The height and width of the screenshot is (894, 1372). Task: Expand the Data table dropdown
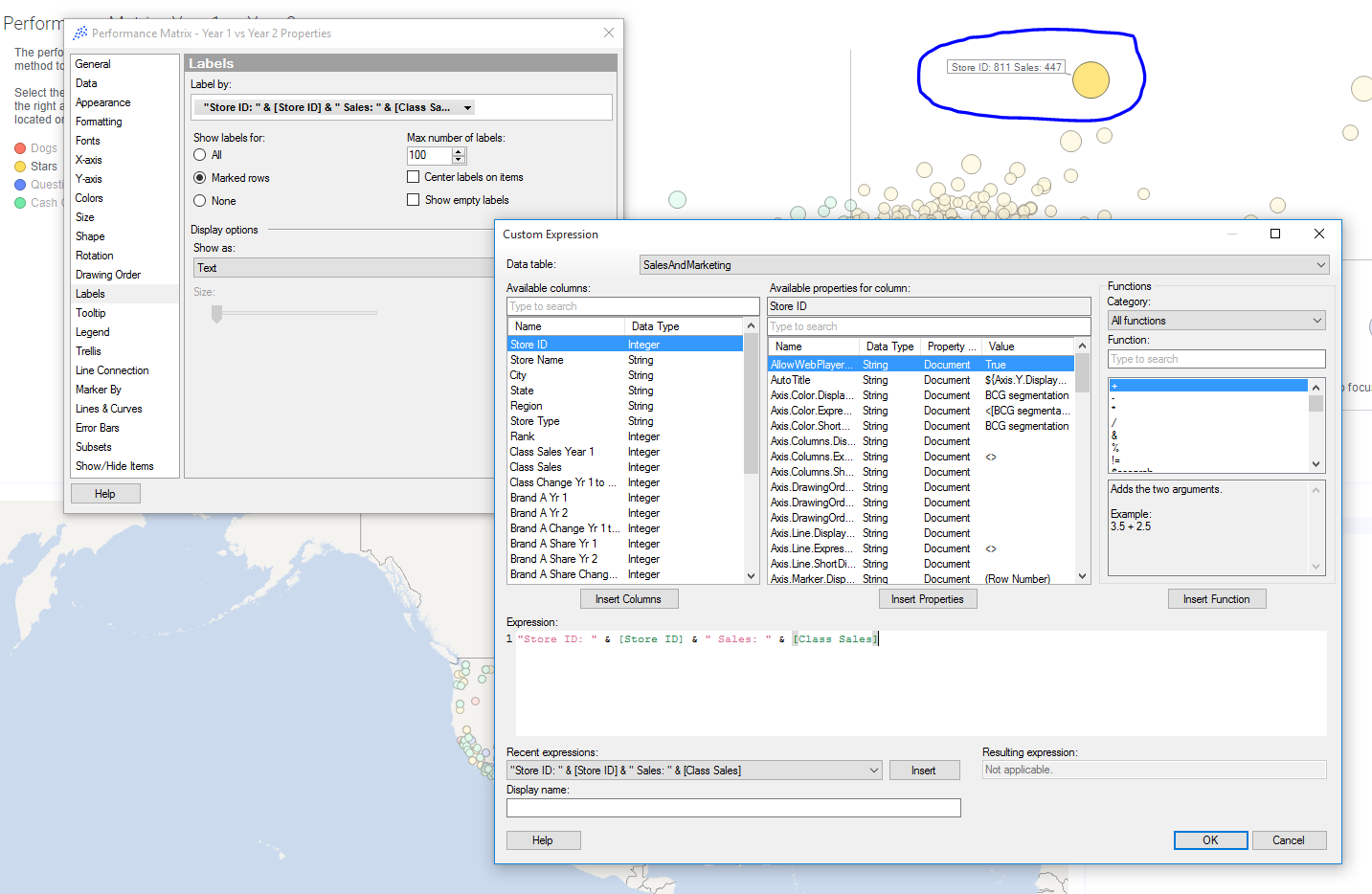pyautogui.click(x=1320, y=265)
